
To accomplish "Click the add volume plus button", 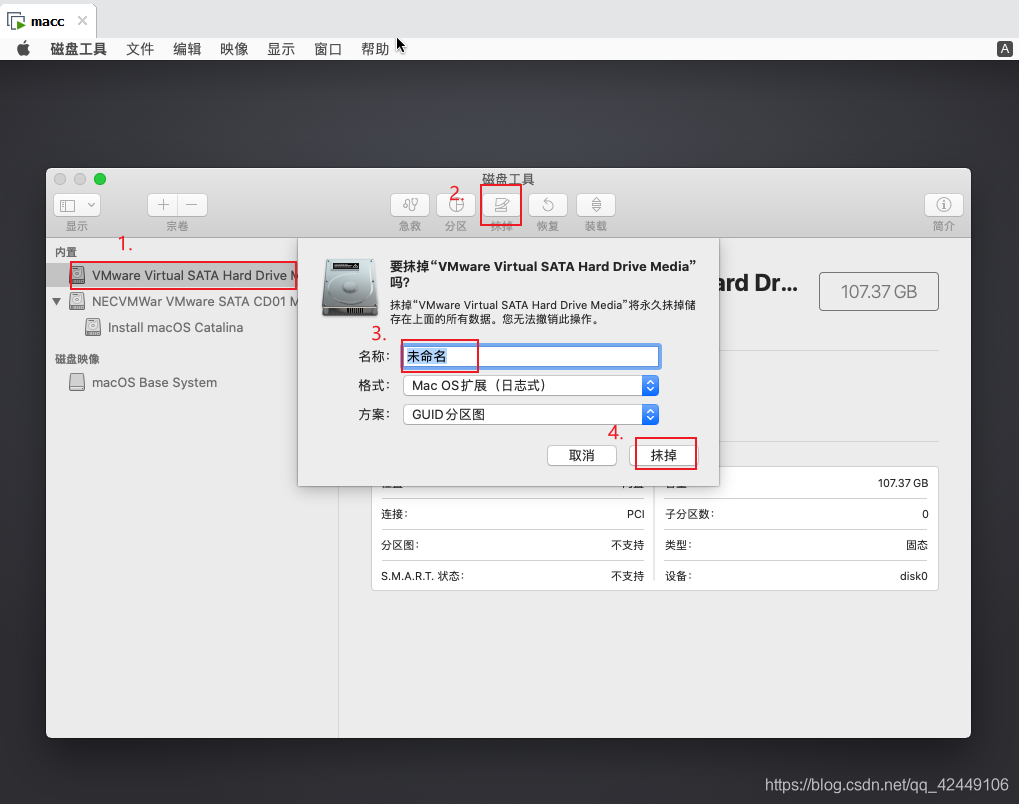I will pyautogui.click(x=163, y=205).
